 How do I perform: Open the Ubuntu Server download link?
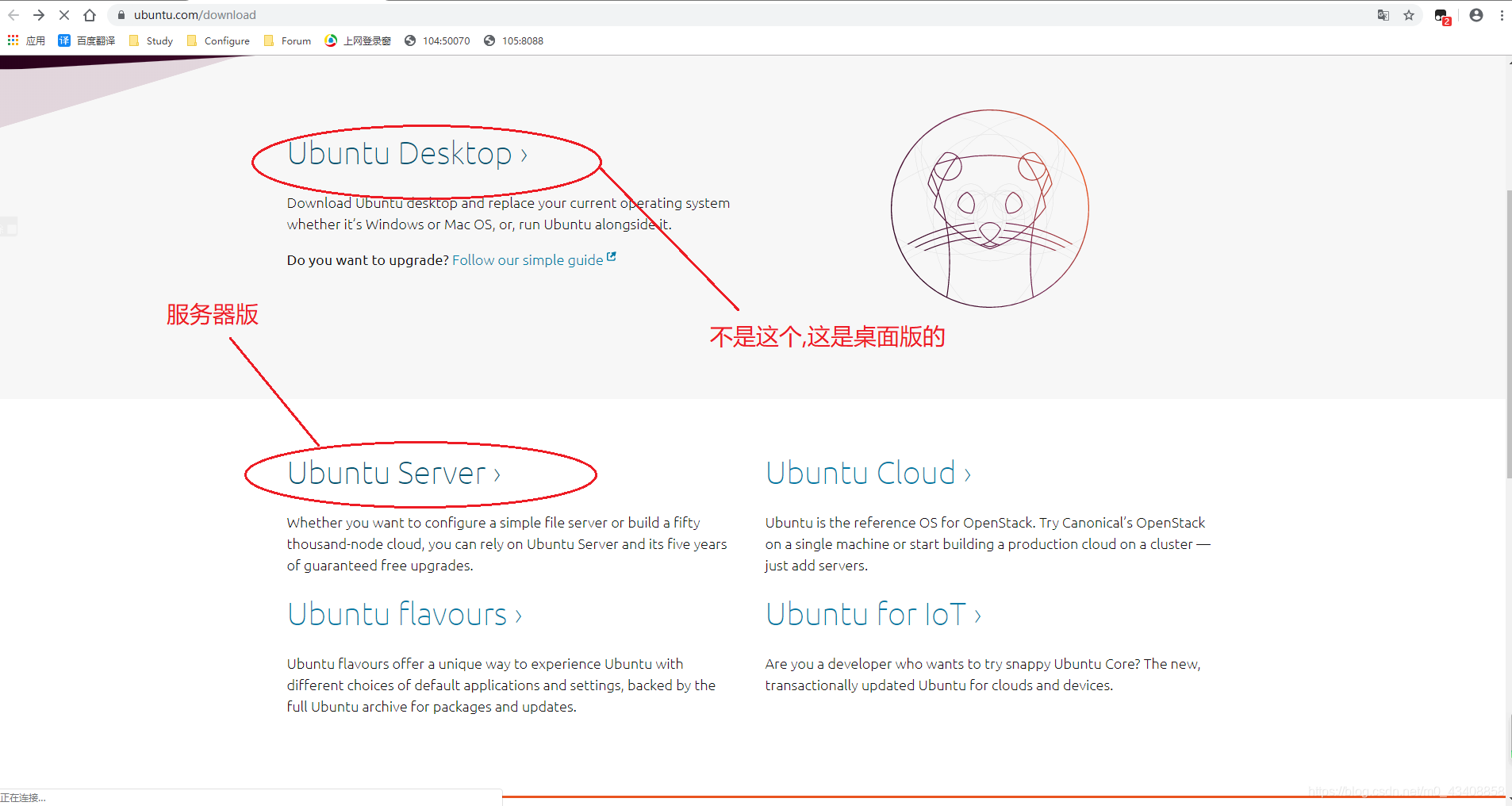tap(394, 474)
